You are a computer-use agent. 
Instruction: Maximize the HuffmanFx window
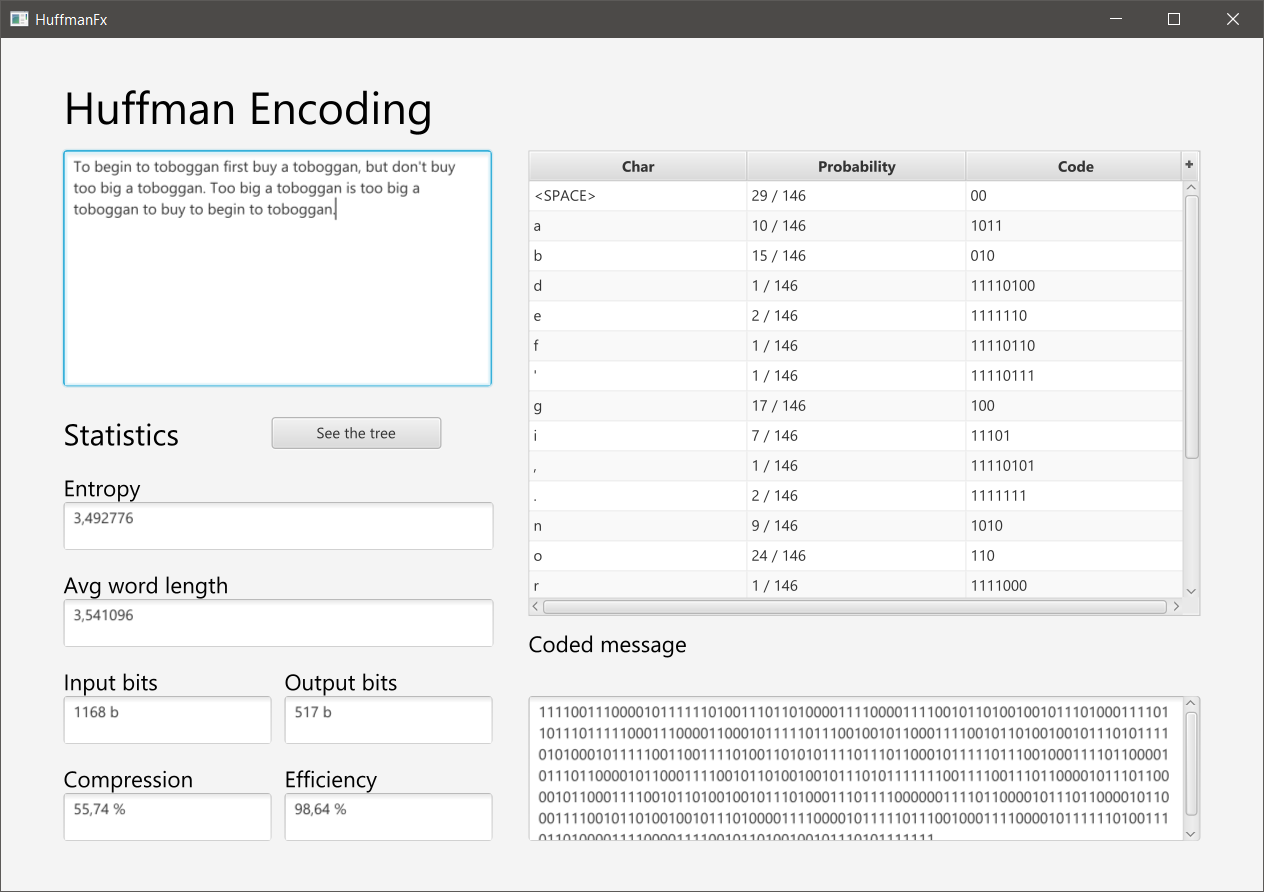coord(1174,19)
